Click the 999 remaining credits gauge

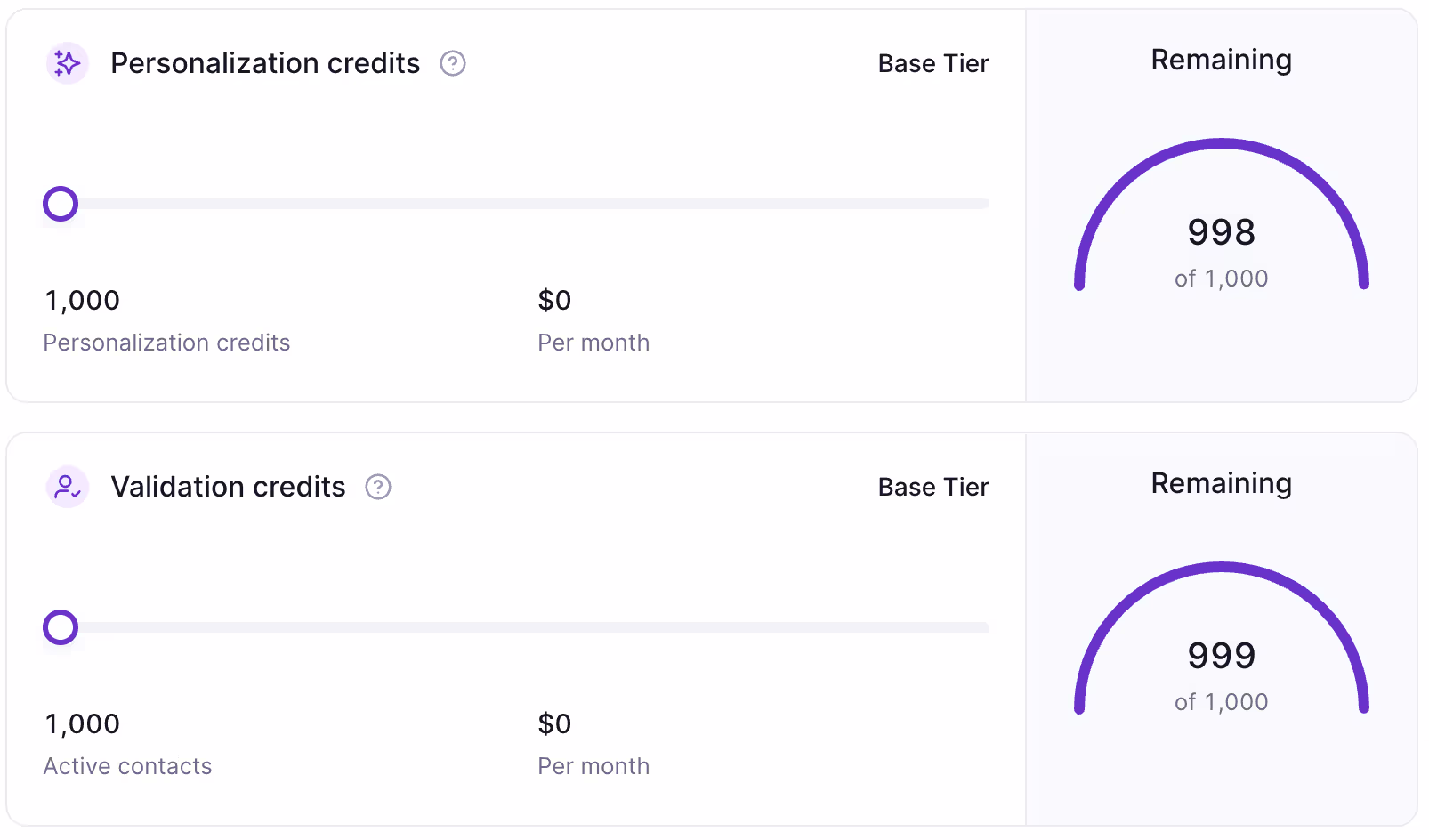click(x=1222, y=638)
